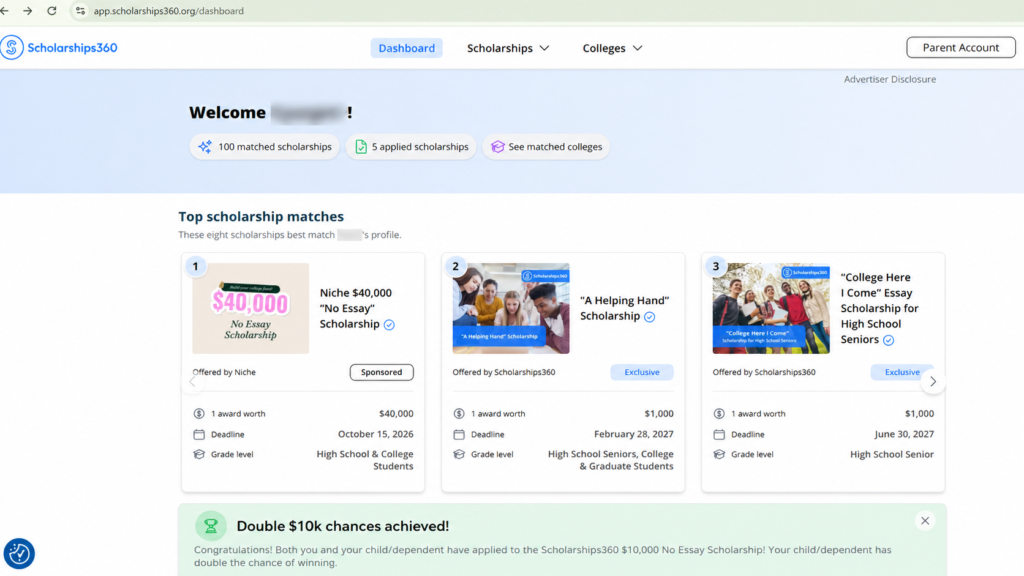Viewport: 1024px width, 576px height.
Task: Click the $40,000 award amount text
Action: click(x=396, y=413)
